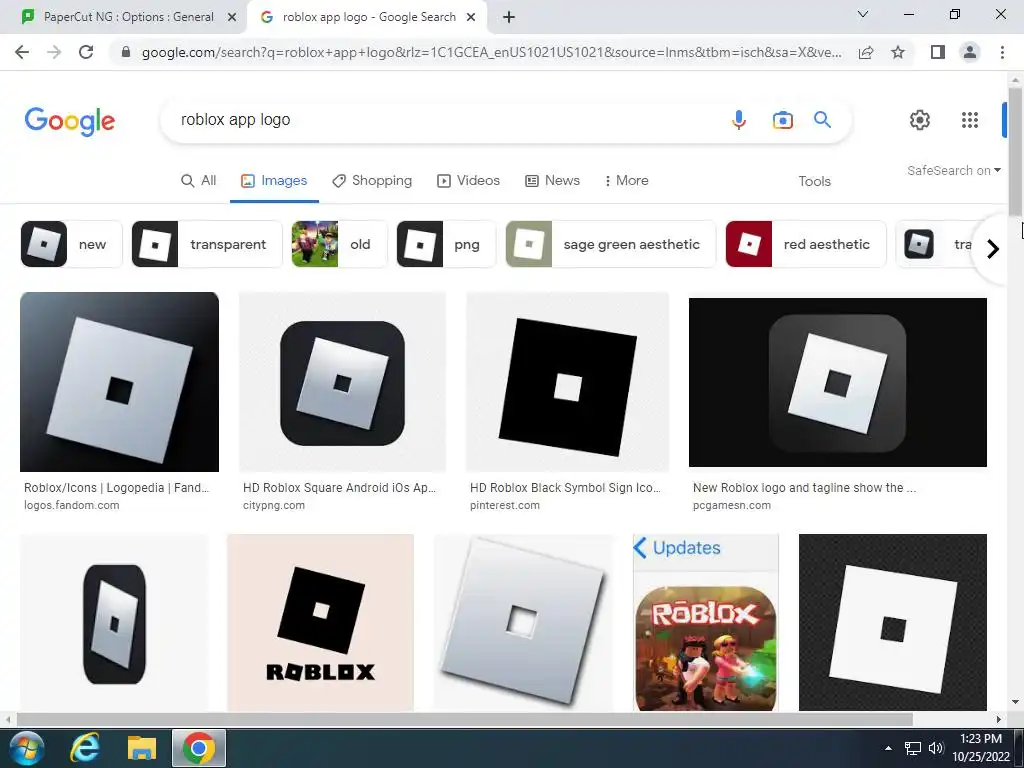Expand SafeSearch on dropdown
The width and height of the screenshot is (1024, 768).
pyautogui.click(x=954, y=170)
